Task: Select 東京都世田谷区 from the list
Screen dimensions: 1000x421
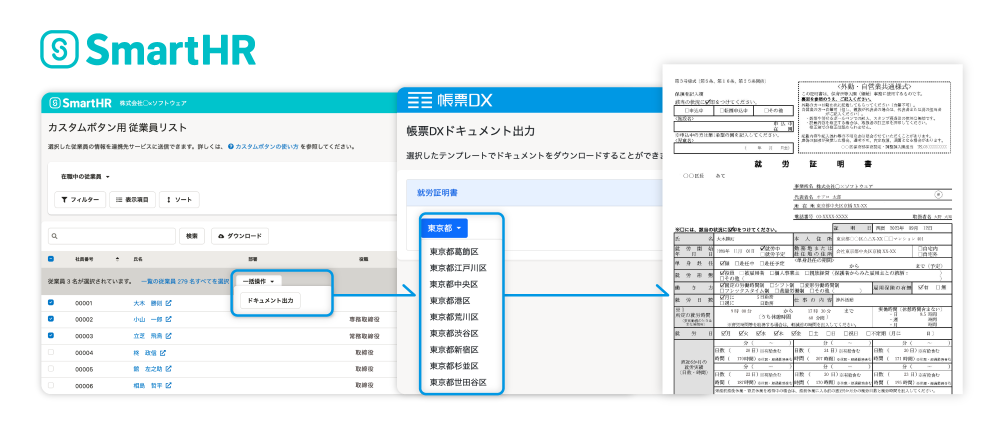Action: (x=458, y=383)
